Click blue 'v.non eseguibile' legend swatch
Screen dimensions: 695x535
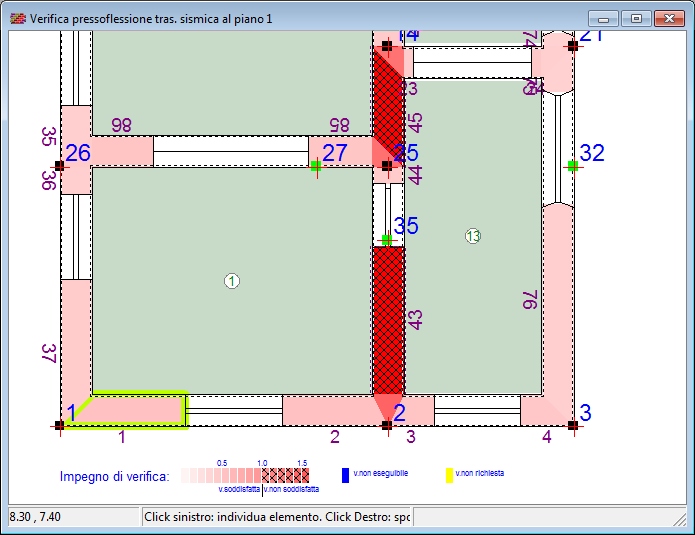345,476
